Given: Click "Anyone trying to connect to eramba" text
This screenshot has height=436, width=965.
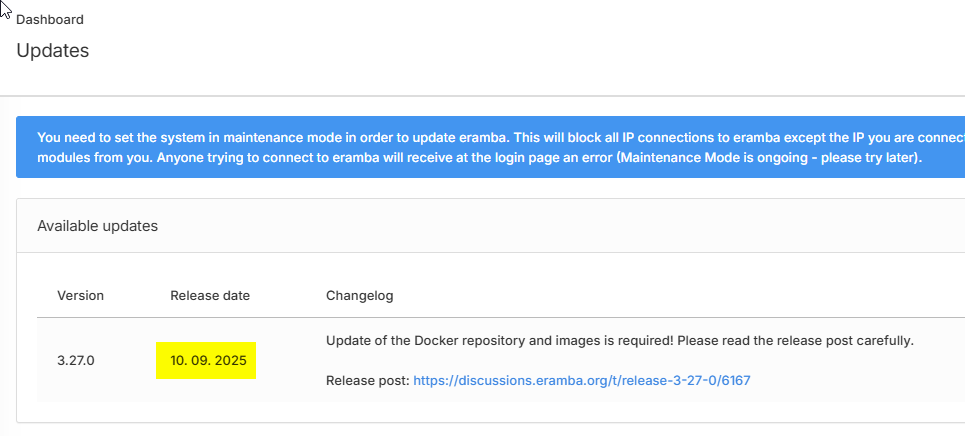Looking at the screenshot, I should 228,159.
